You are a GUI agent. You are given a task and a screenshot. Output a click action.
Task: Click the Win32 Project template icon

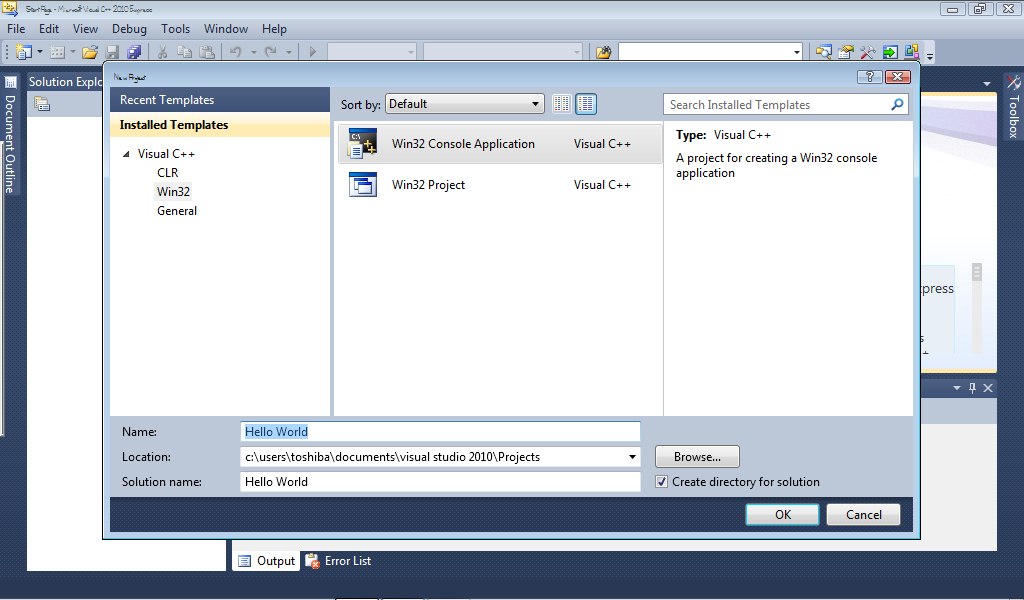click(x=362, y=185)
